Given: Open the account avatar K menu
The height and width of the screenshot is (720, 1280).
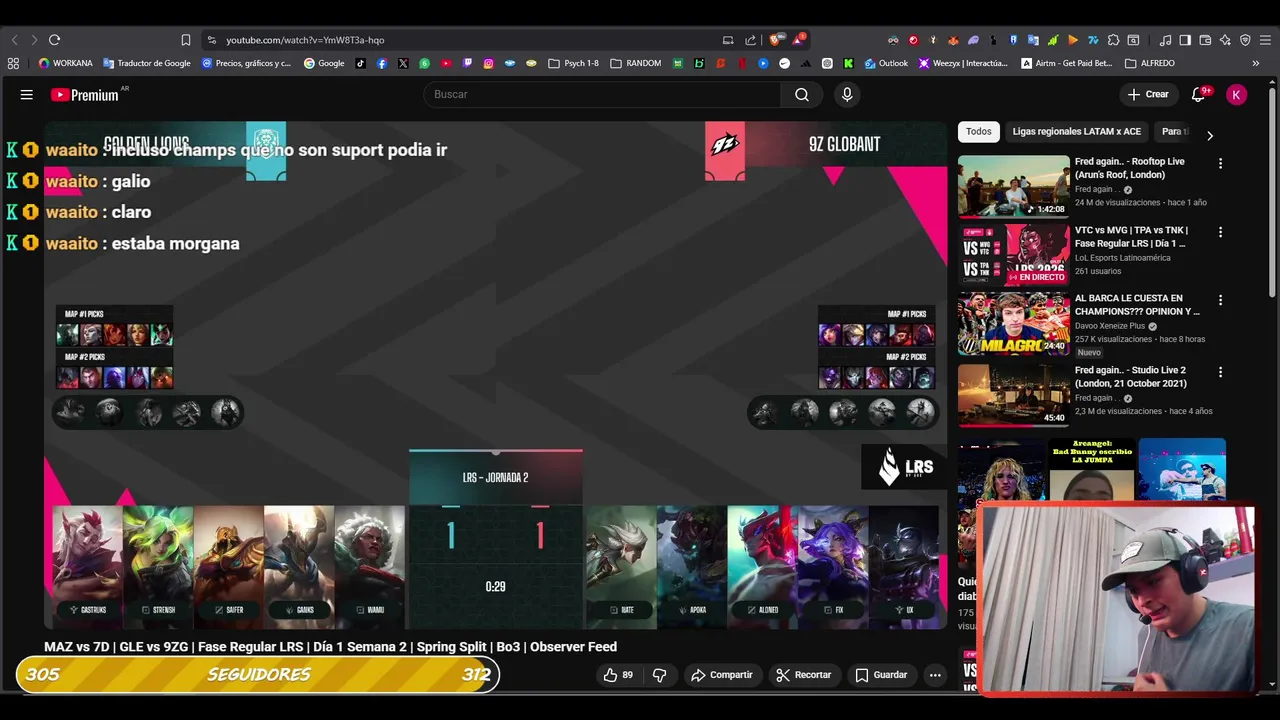Looking at the screenshot, I should [x=1237, y=94].
